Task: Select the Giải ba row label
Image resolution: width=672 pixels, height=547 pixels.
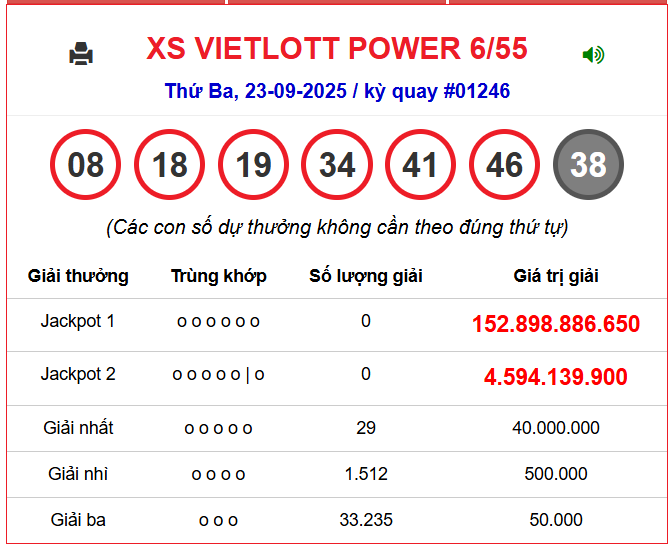Action: (x=78, y=520)
